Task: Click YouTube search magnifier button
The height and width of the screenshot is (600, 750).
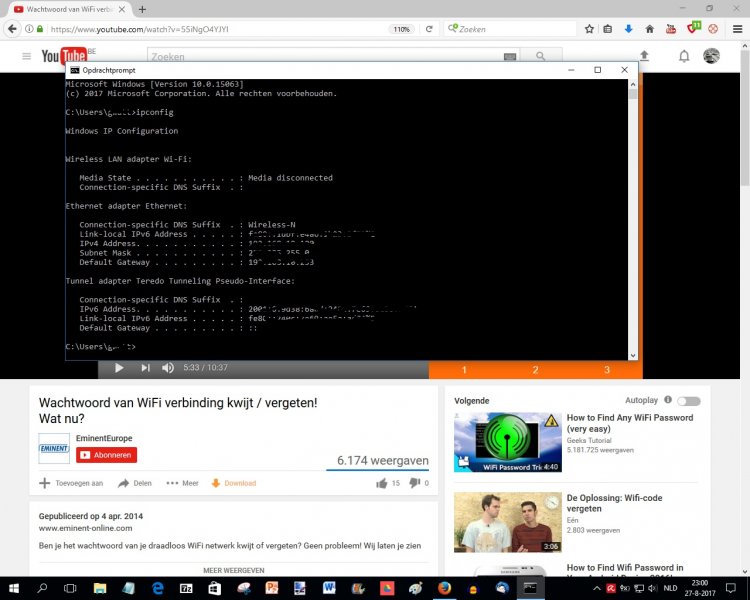Action: coord(540,56)
